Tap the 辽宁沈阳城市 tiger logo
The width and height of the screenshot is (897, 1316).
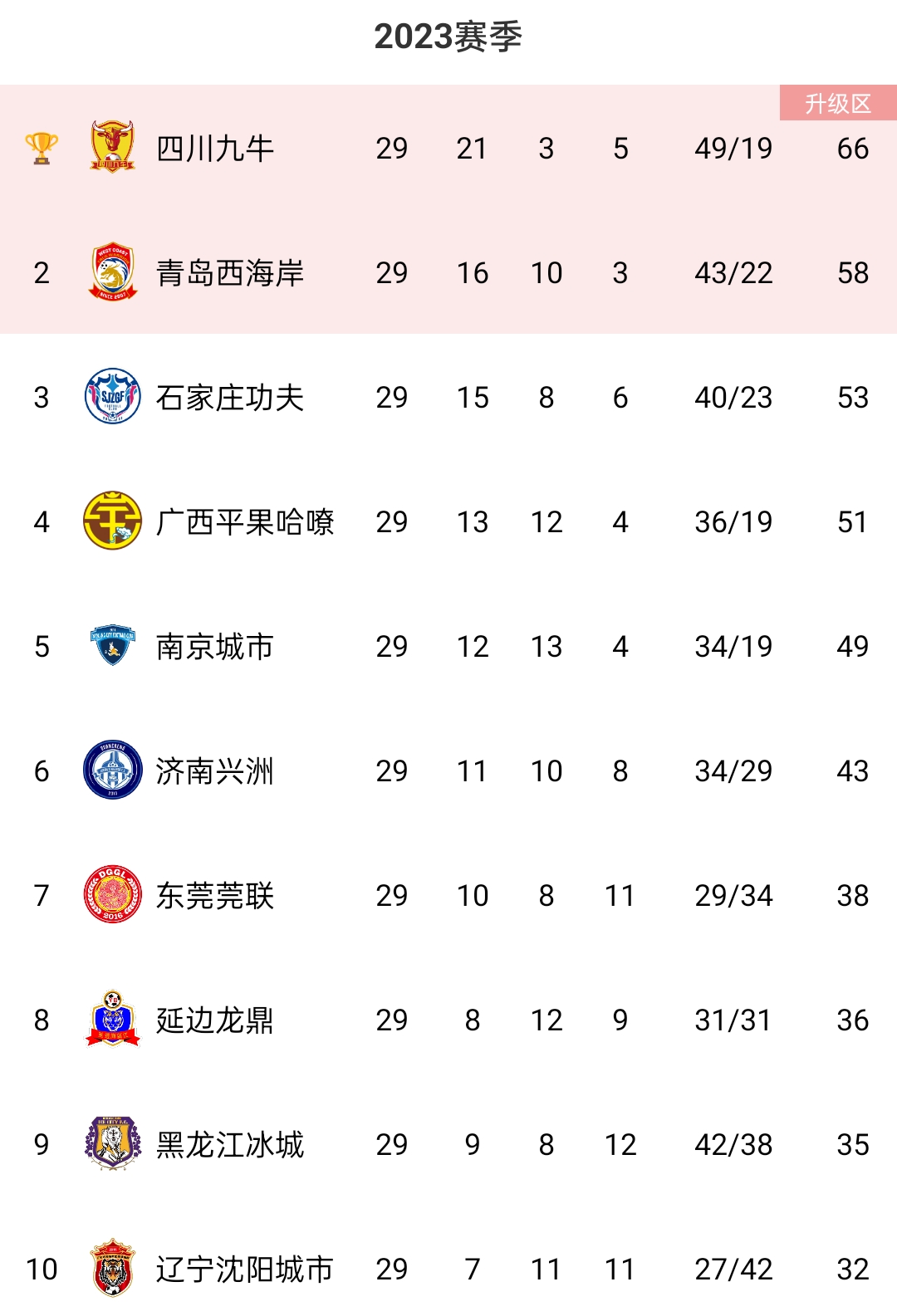tap(112, 1268)
